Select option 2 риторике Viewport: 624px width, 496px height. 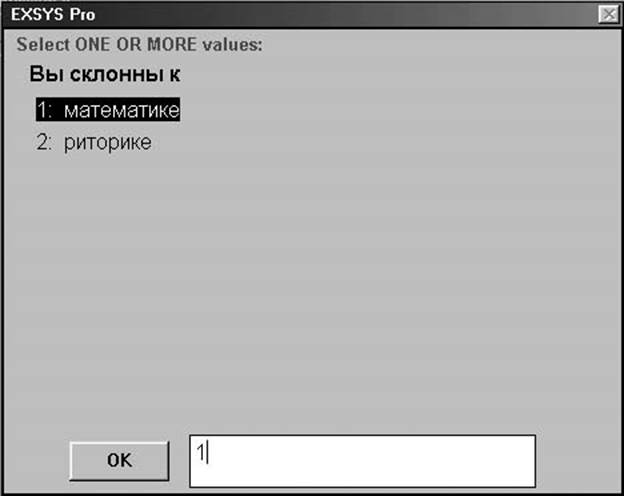tap(94, 142)
